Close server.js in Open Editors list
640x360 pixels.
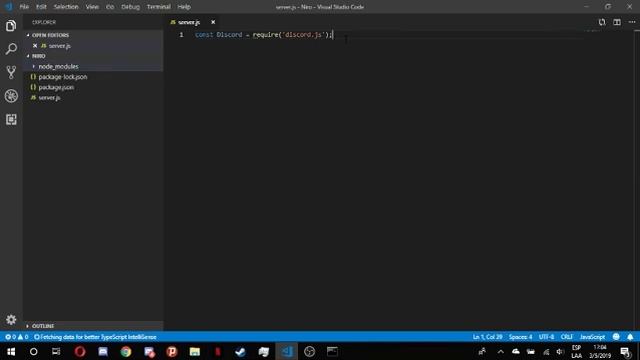pos(35,46)
